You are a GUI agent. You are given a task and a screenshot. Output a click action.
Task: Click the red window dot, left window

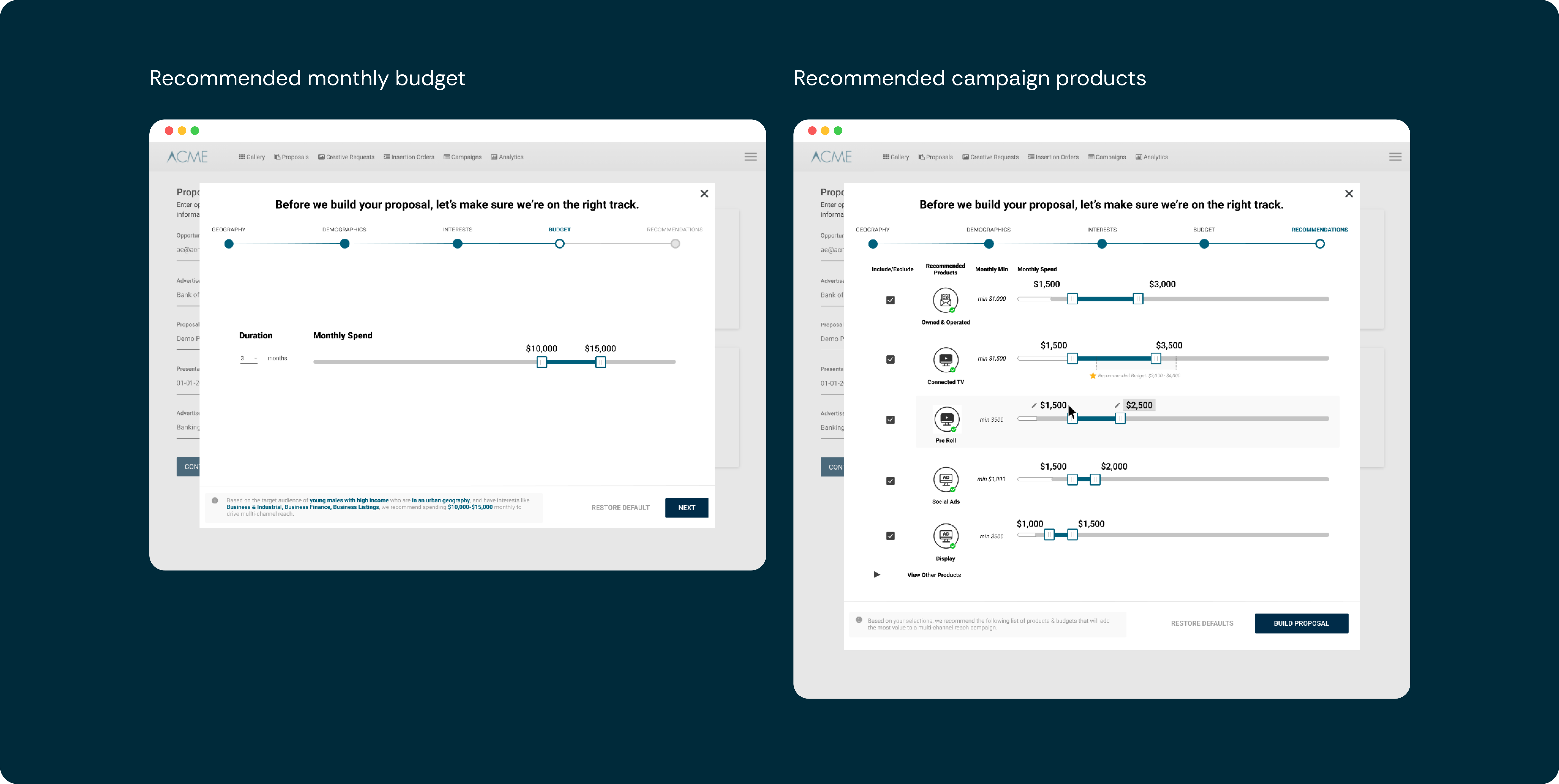pos(169,131)
